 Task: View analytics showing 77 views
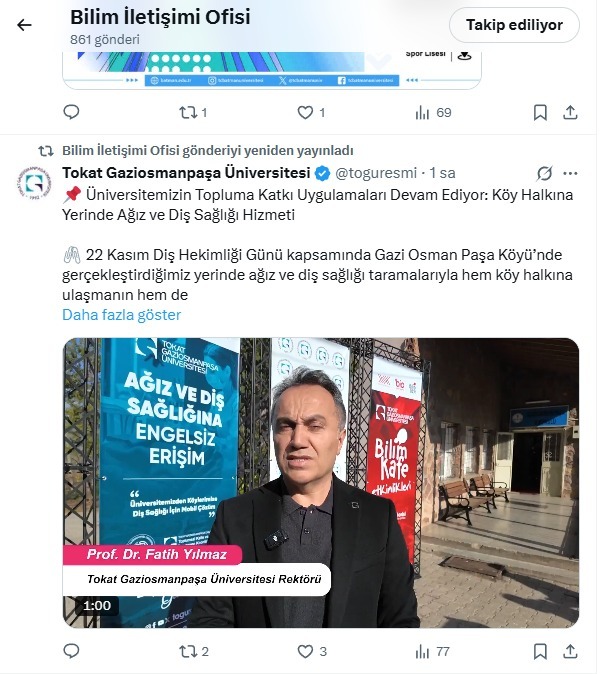click(x=432, y=651)
